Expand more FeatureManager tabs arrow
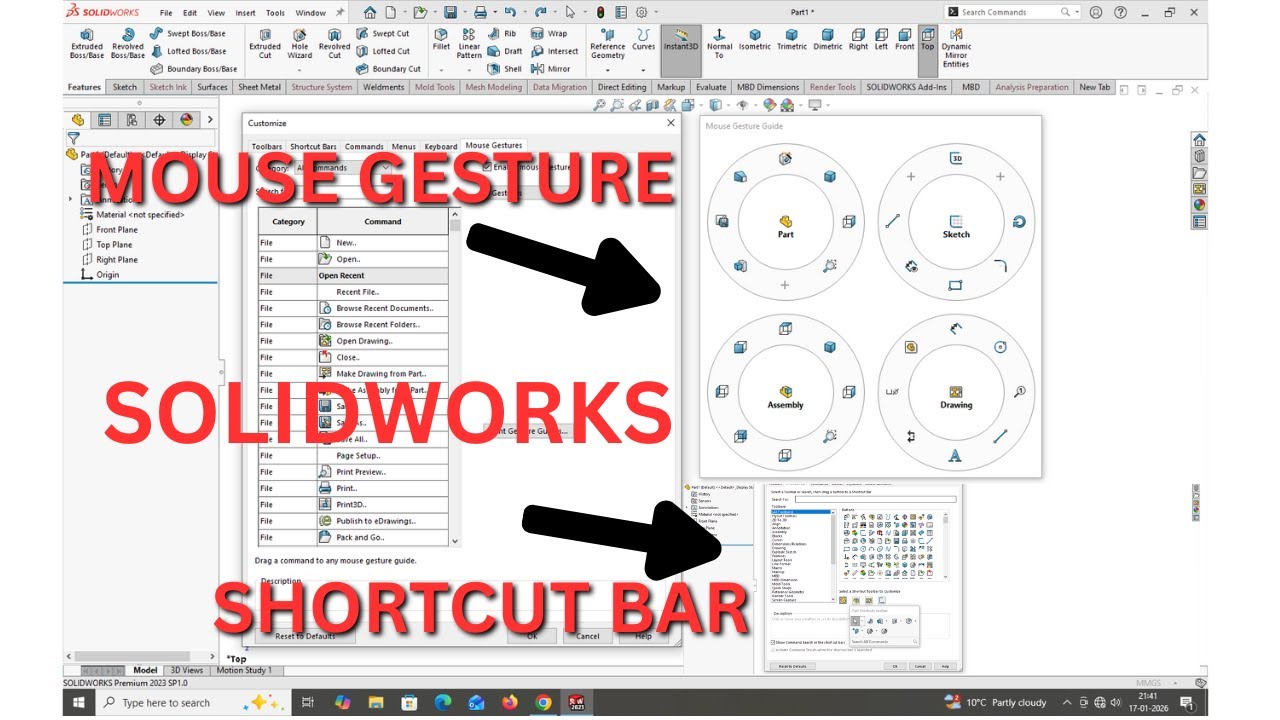The height and width of the screenshot is (720, 1280). [209, 120]
